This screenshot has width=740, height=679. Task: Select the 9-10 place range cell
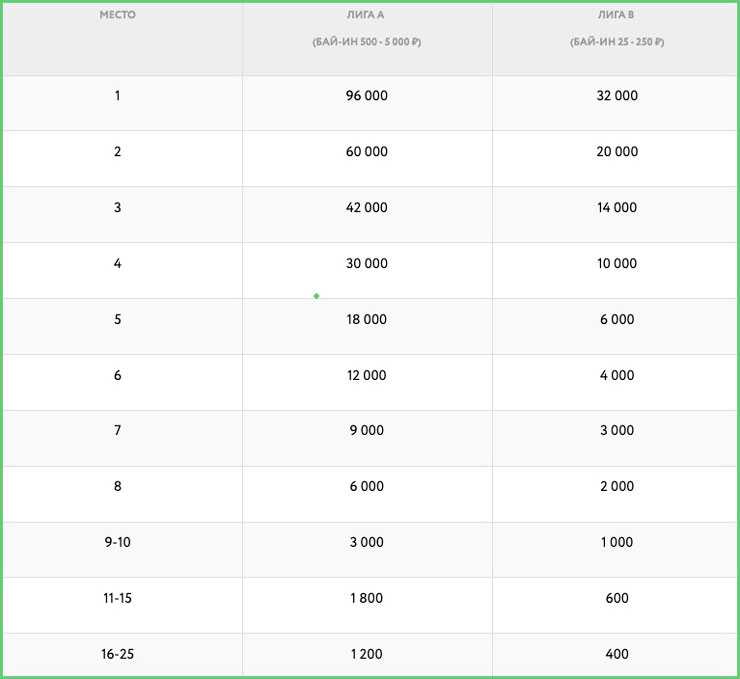117,542
